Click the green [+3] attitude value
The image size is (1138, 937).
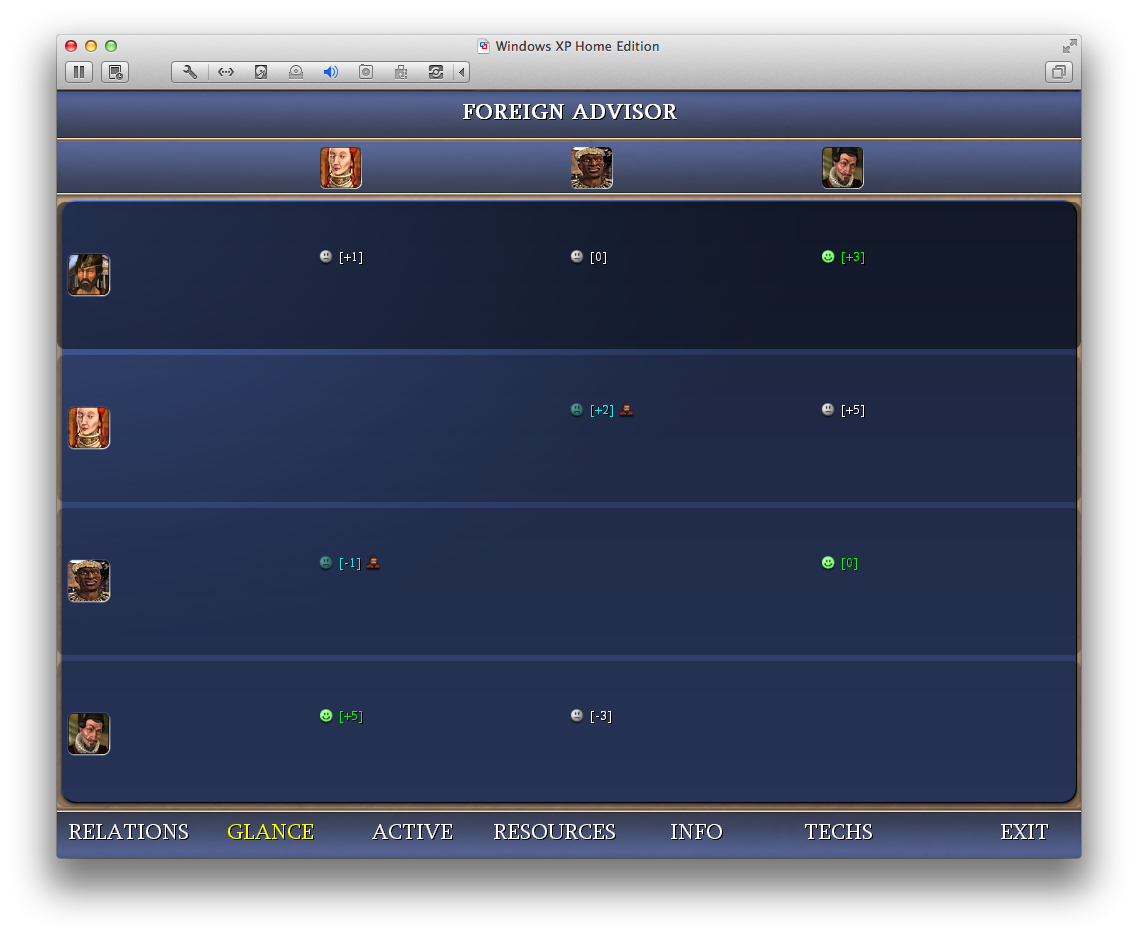[x=853, y=257]
